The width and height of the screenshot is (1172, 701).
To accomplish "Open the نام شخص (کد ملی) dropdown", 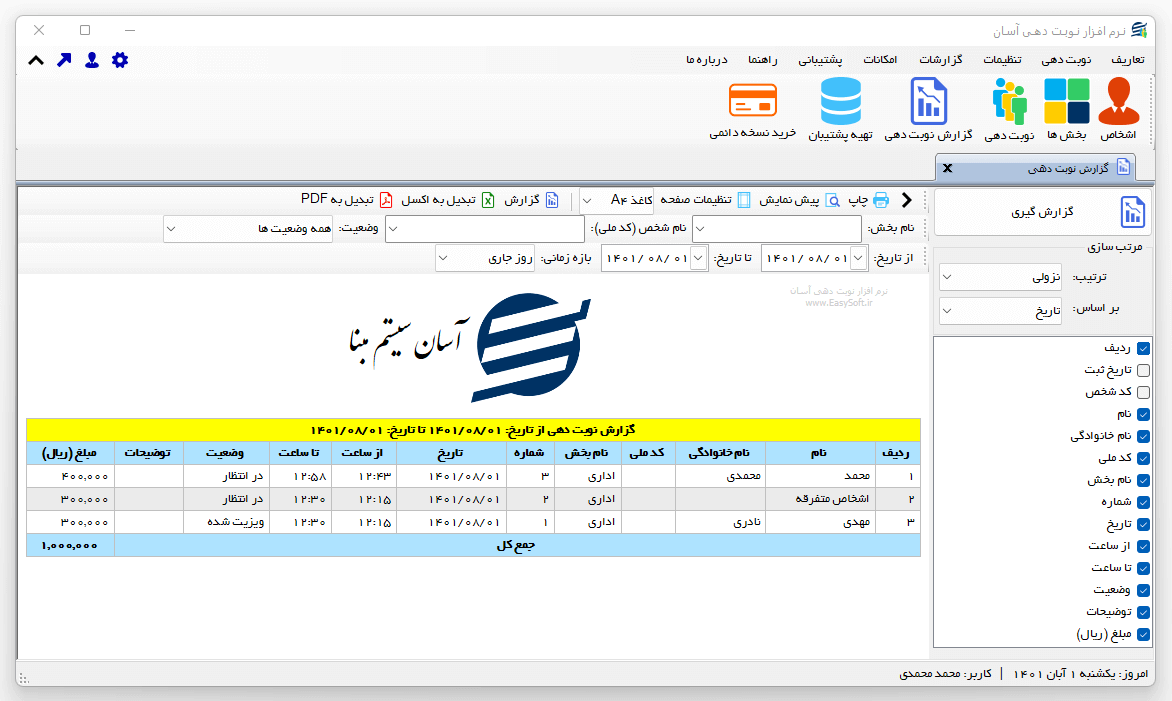I will 484,229.
